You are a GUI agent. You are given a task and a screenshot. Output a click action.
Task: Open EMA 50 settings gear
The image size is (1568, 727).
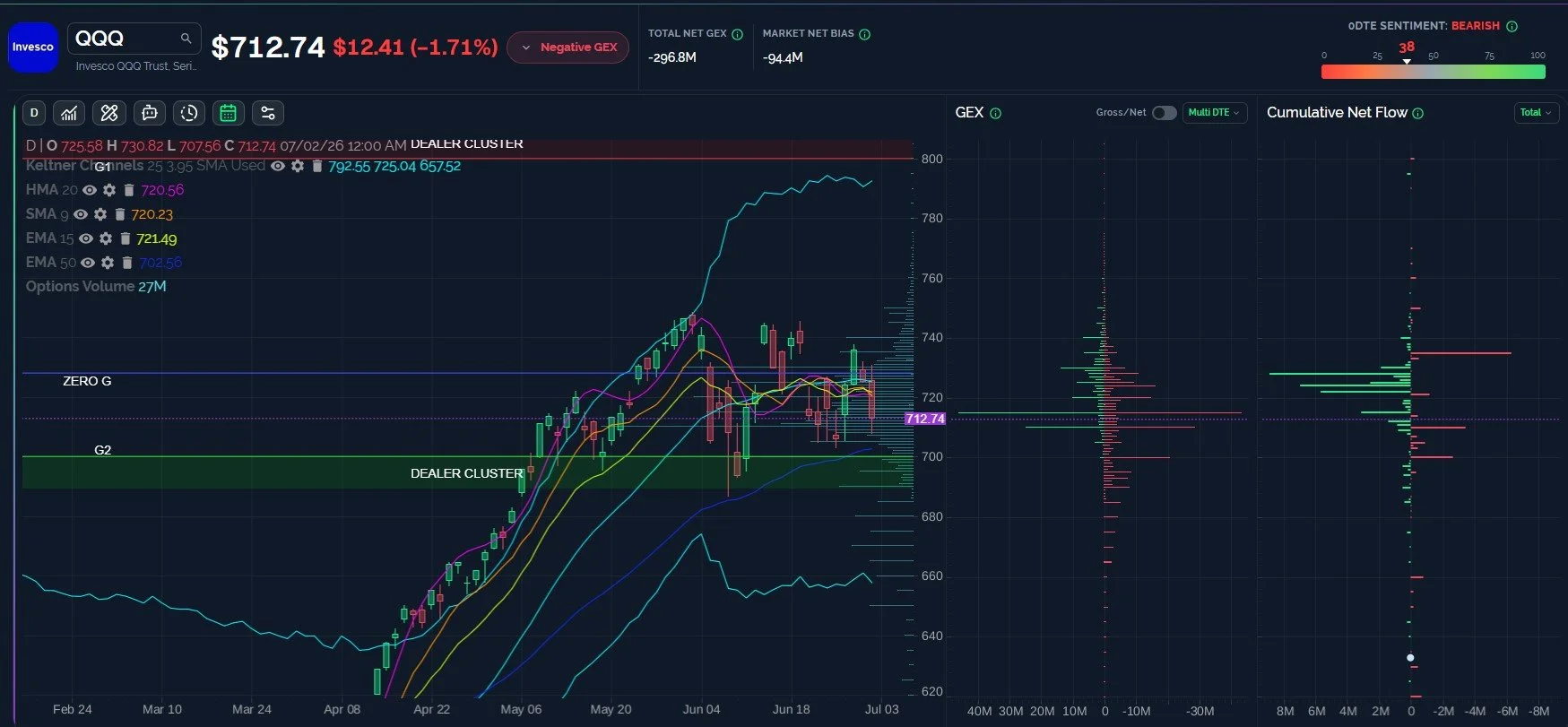coord(108,263)
